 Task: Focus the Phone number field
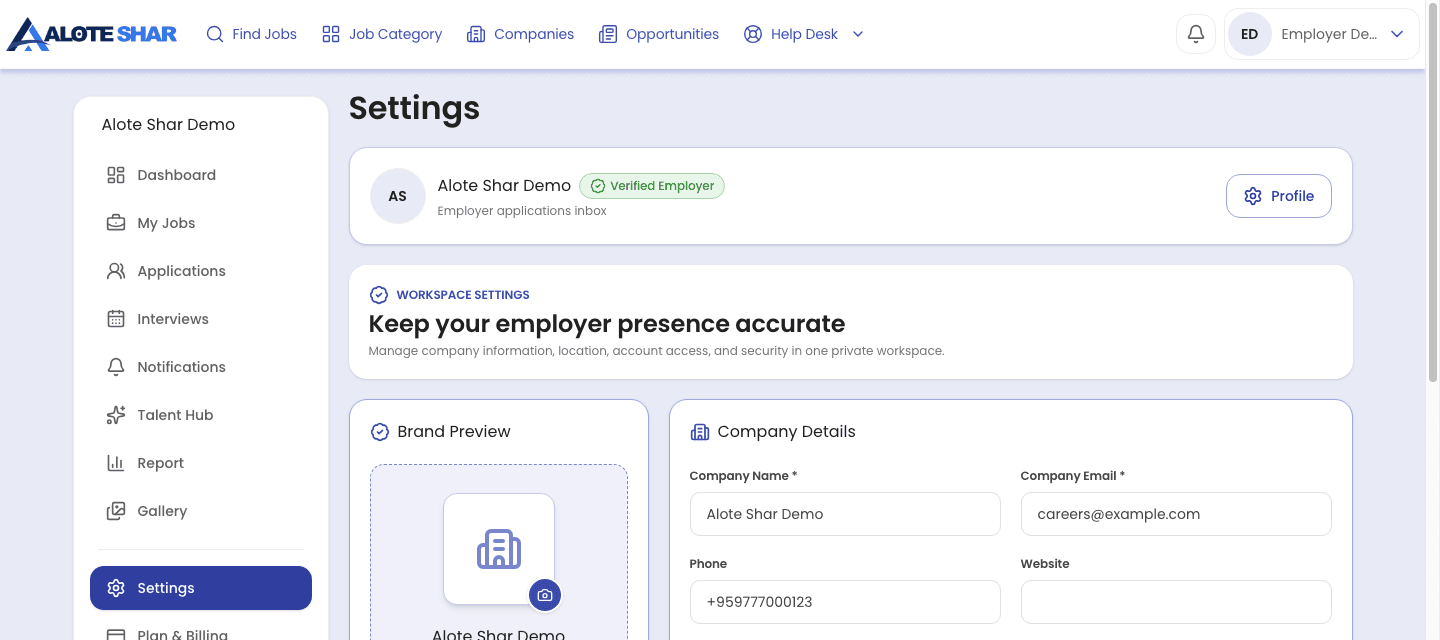tap(845, 602)
